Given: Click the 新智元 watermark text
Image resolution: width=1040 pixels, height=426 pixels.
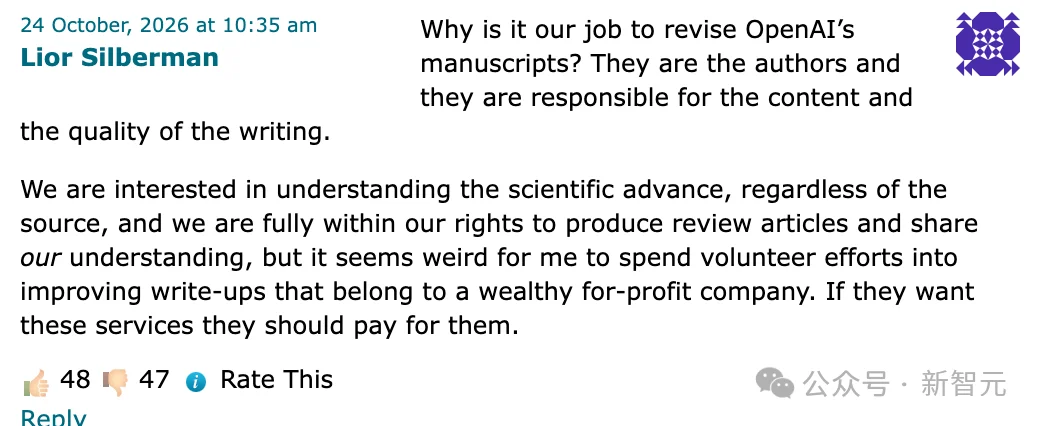Looking at the screenshot, I should click(x=964, y=384).
